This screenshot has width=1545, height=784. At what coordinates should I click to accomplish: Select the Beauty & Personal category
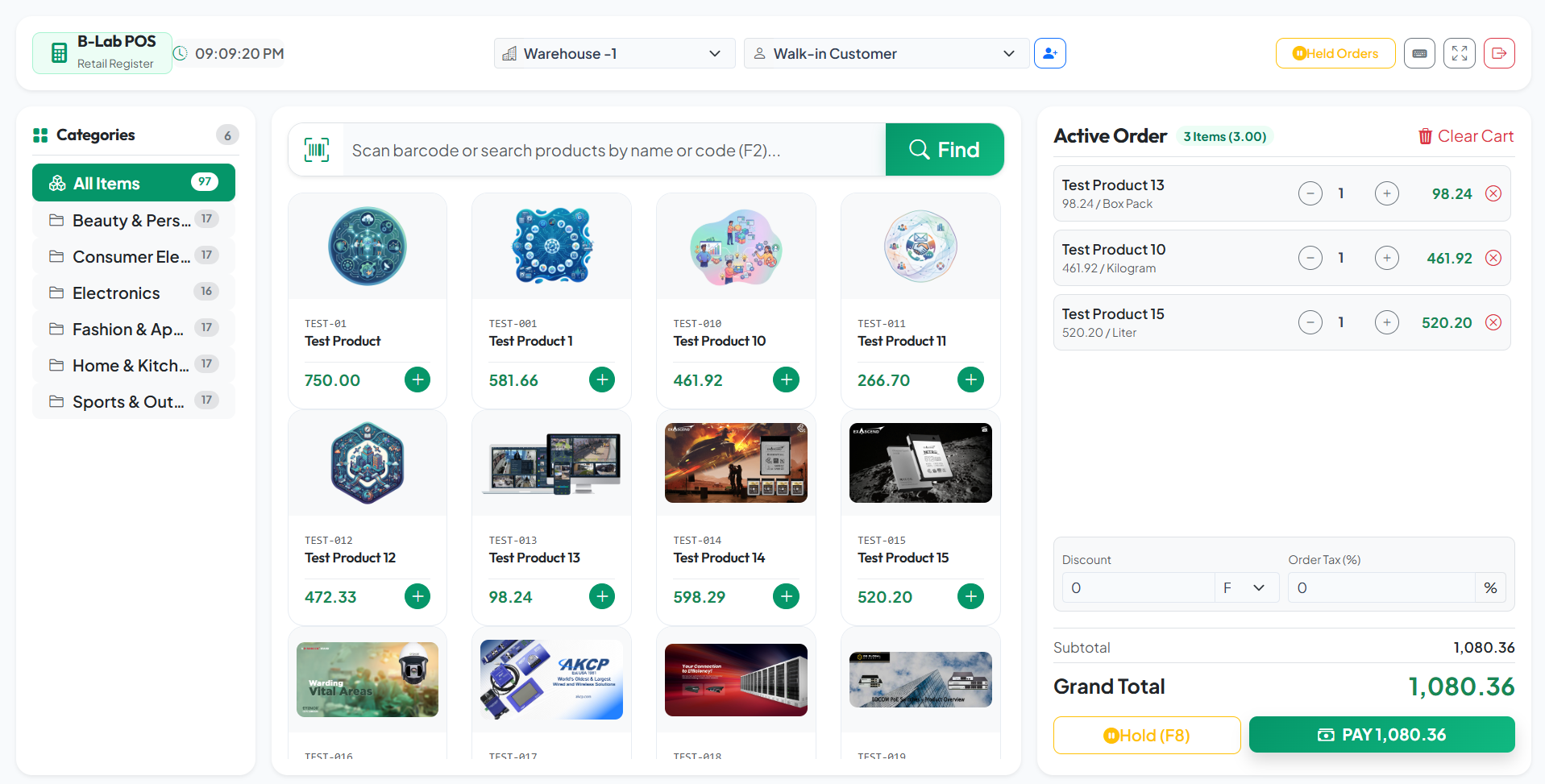point(134,220)
